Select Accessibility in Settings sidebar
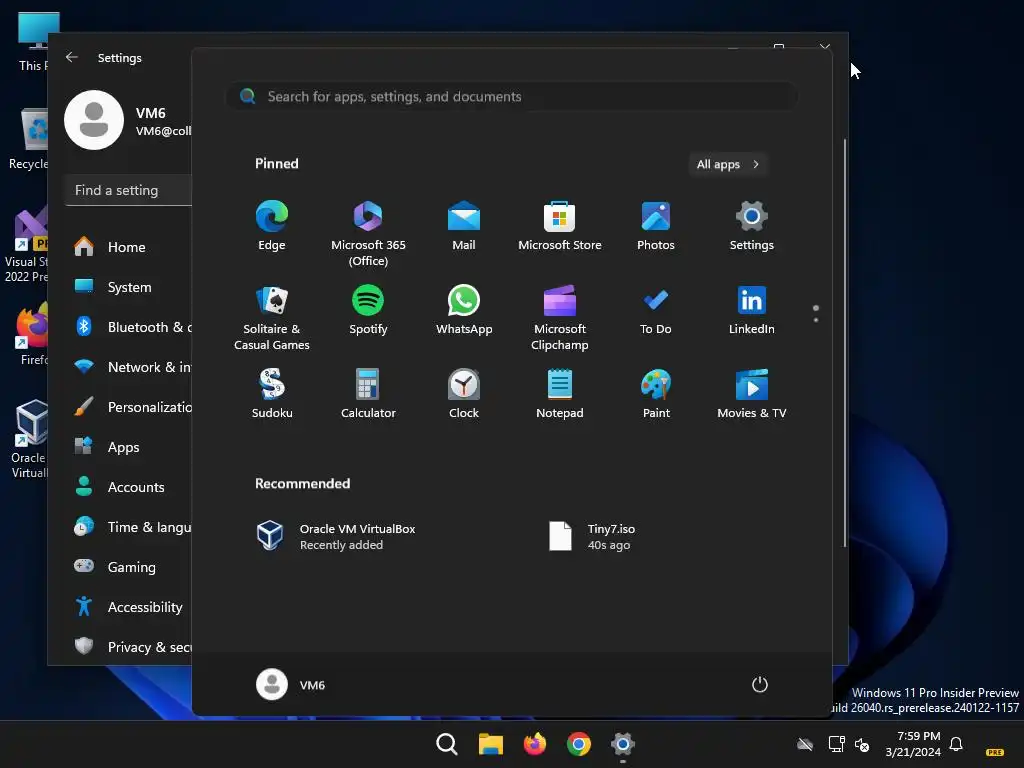The width and height of the screenshot is (1024, 768). pyautogui.click(x=129, y=607)
